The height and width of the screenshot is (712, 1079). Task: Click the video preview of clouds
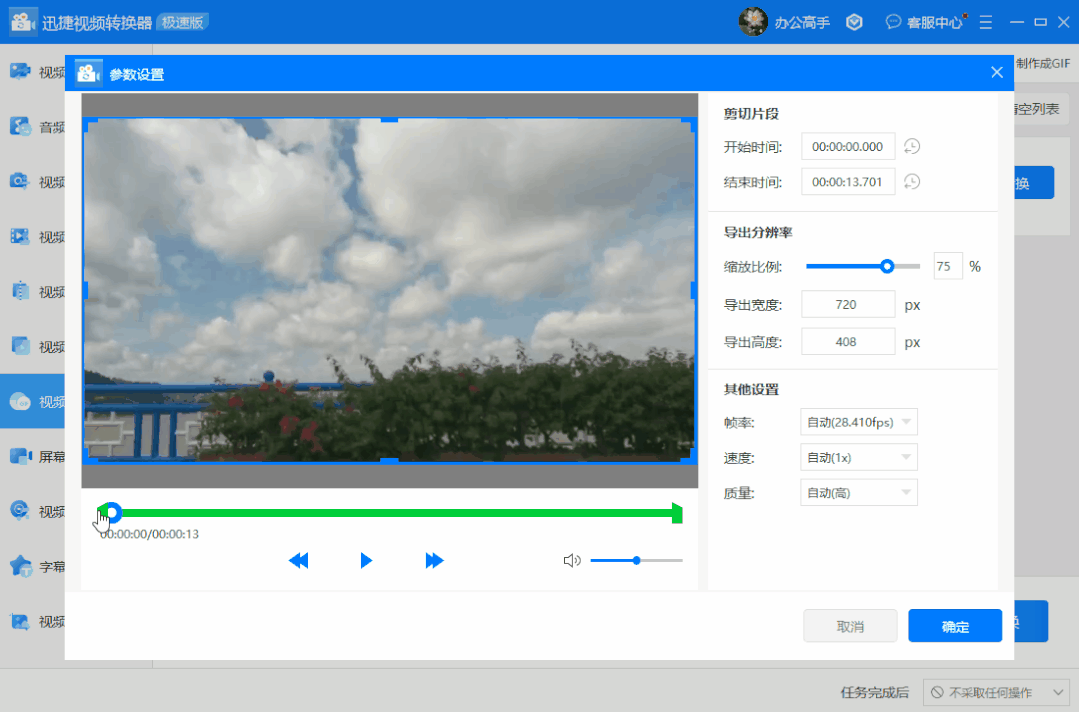(x=389, y=290)
